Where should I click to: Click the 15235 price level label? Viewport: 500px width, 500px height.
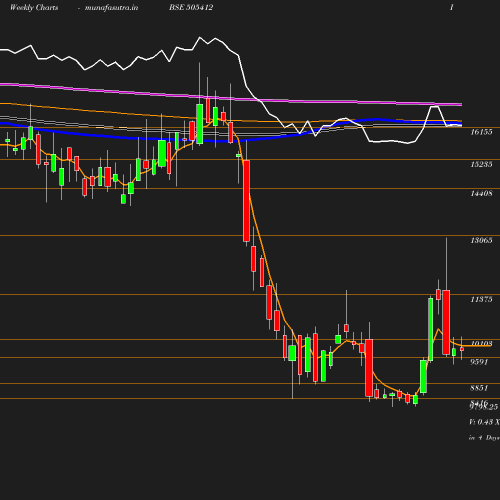pyautogui.click(x=481, y=164)
